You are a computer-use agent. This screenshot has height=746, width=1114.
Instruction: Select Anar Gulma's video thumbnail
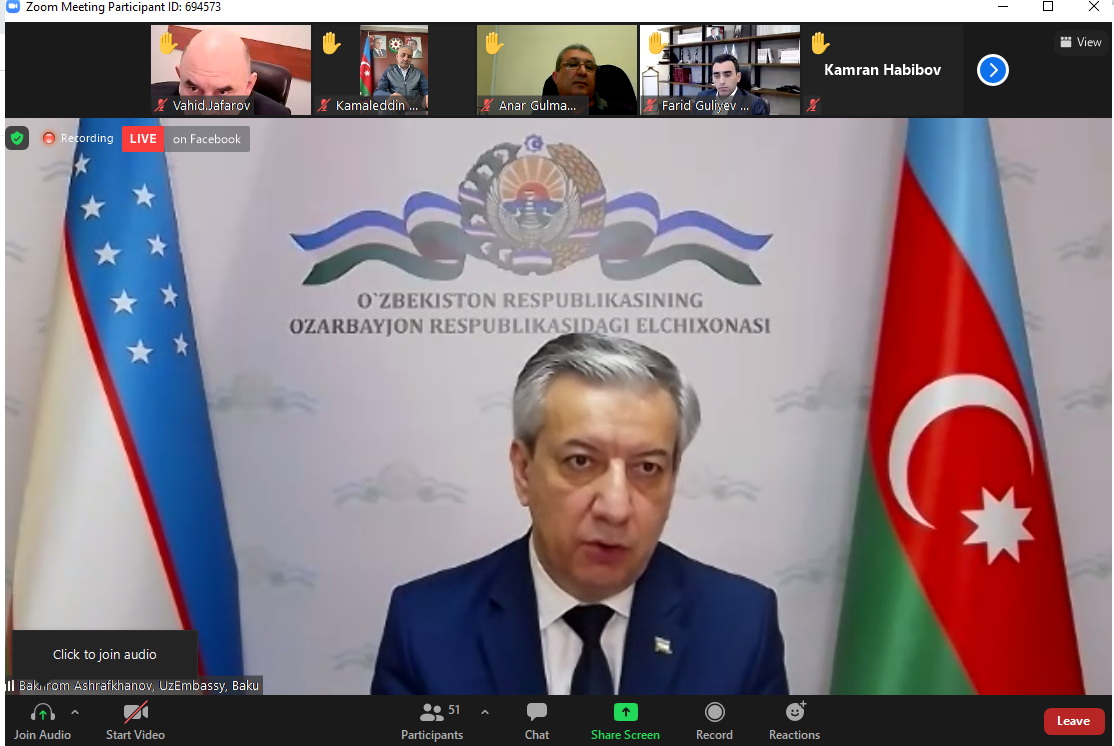click(x=556, y=70)
